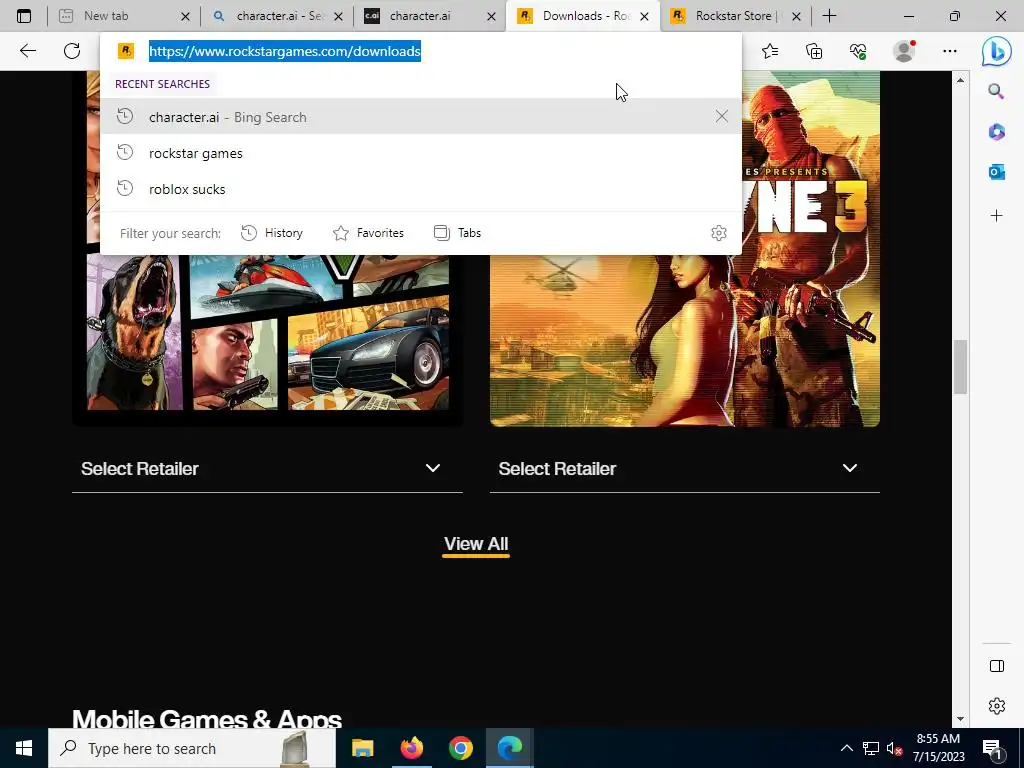Go back with the back arrow
The image size is (1024, 768).
pyautogui.click(x=27, y=51)
